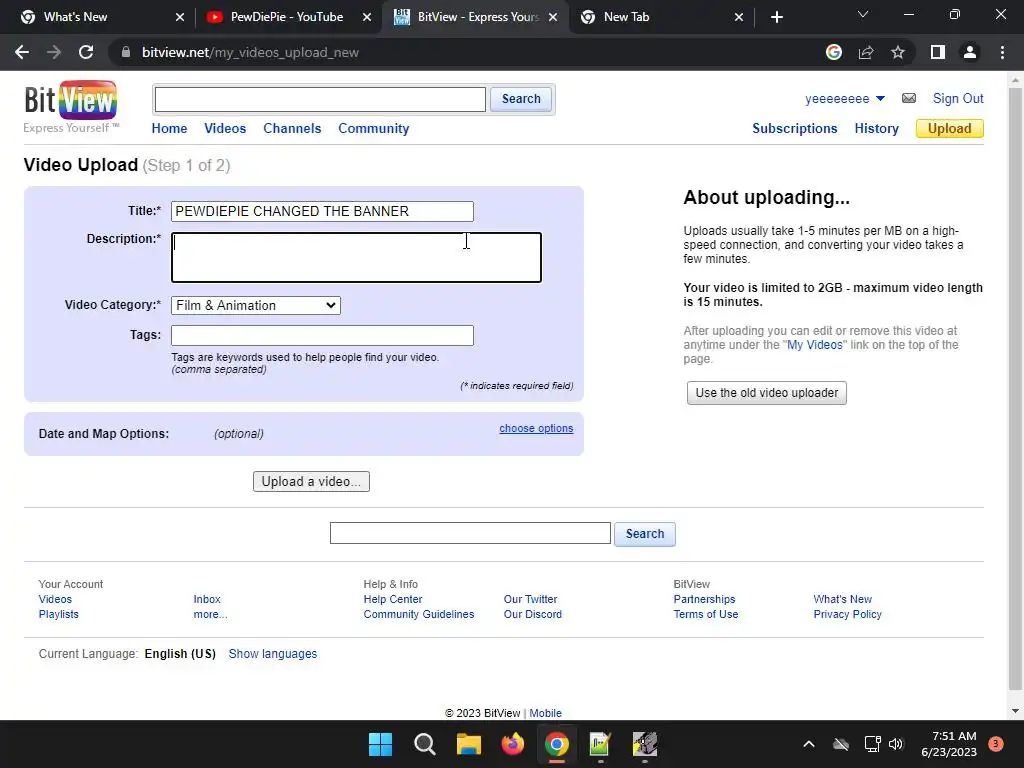Image resolution: width=1024 pixels, height=768 pixels.
Task: Focus the bottom search input field
Action: tap(470, 533)
